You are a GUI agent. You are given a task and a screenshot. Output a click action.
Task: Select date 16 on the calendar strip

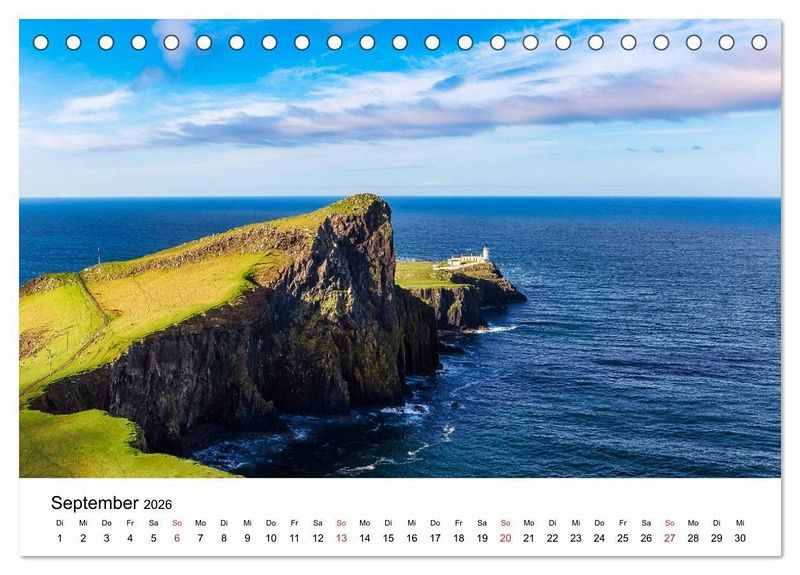click(x=412, y=538)
